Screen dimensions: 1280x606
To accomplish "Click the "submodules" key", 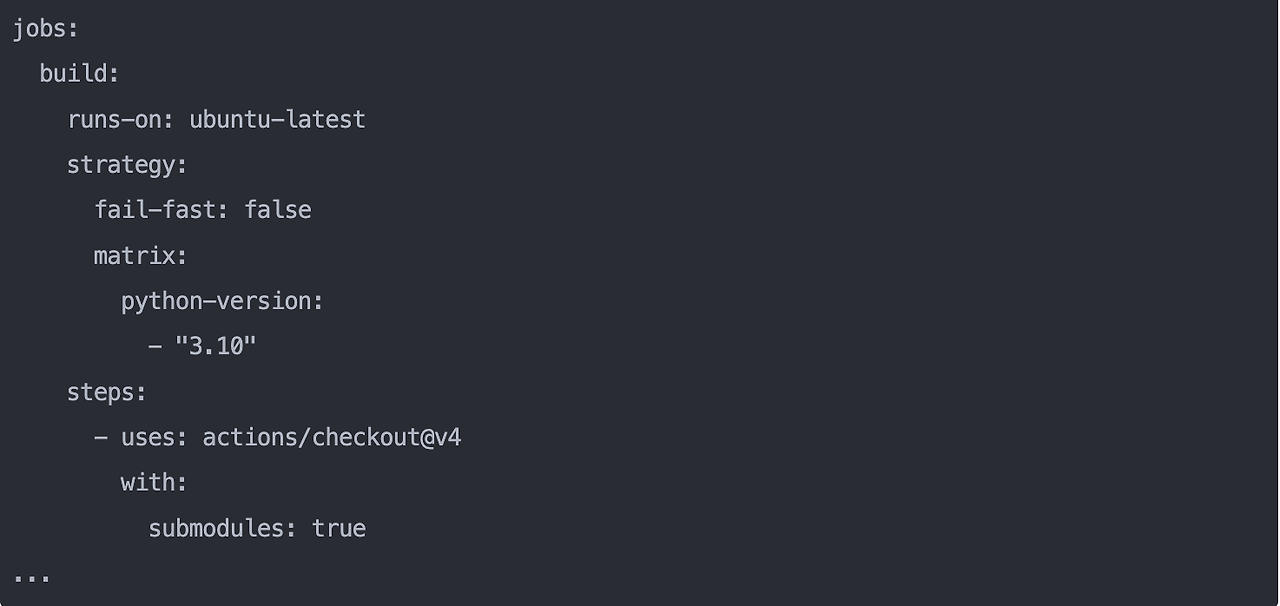I will (x=216, y=528).
